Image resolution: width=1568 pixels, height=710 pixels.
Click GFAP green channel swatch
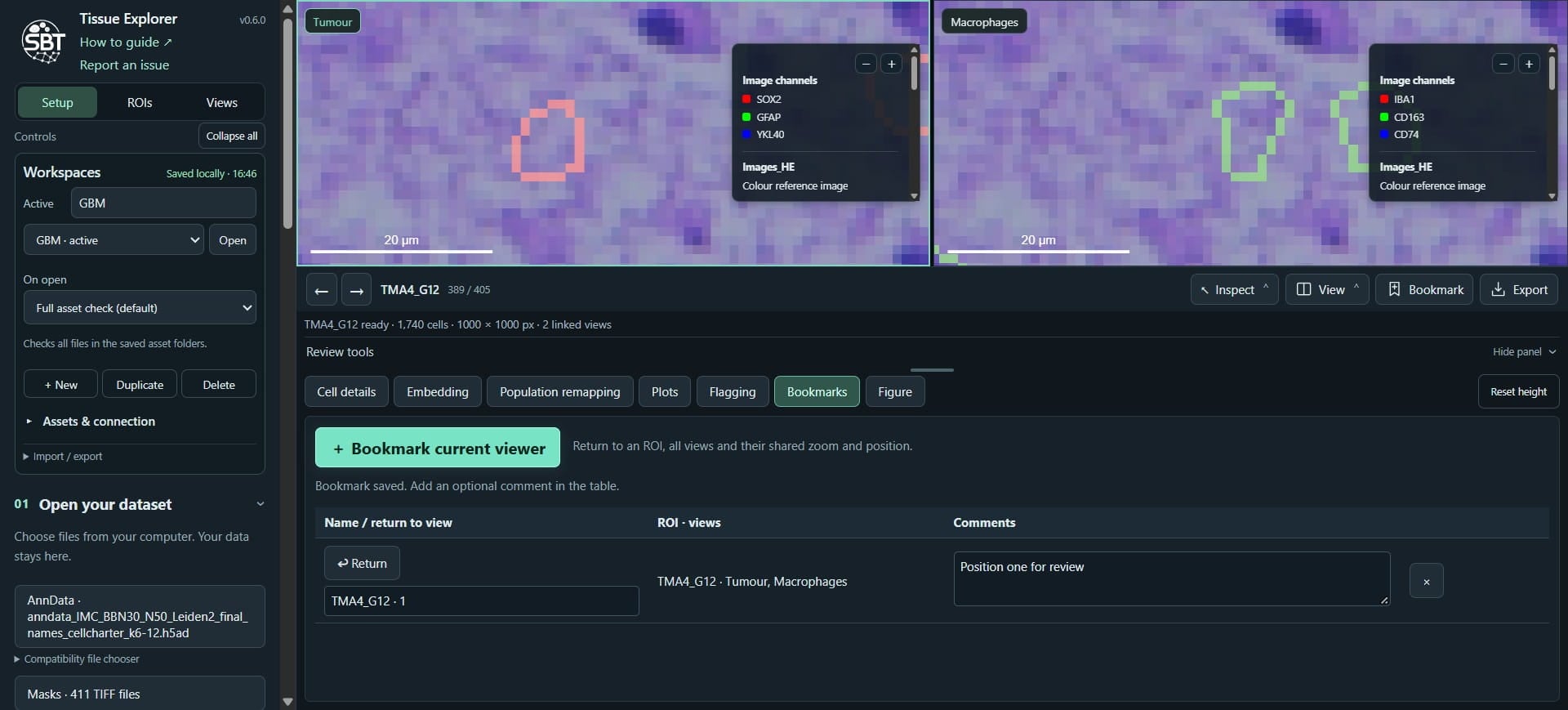tap(746, 117)
